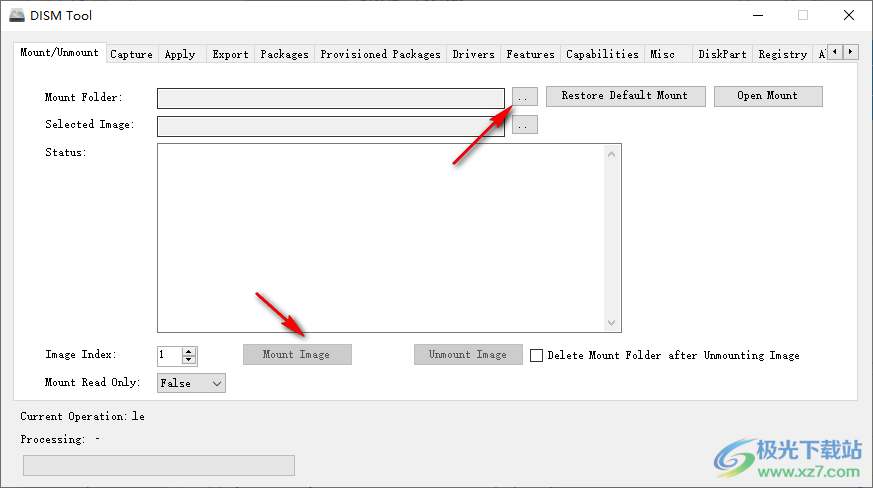Click the Open Mount button

click(768, 96)
